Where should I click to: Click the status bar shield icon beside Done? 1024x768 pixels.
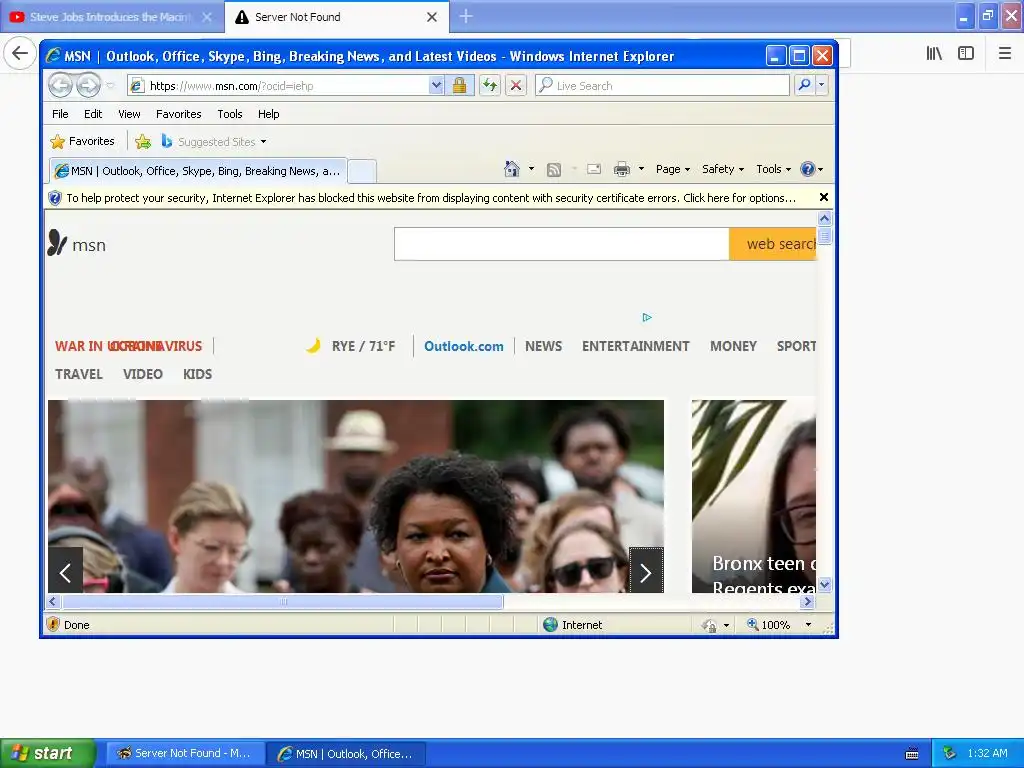(53, 625)
